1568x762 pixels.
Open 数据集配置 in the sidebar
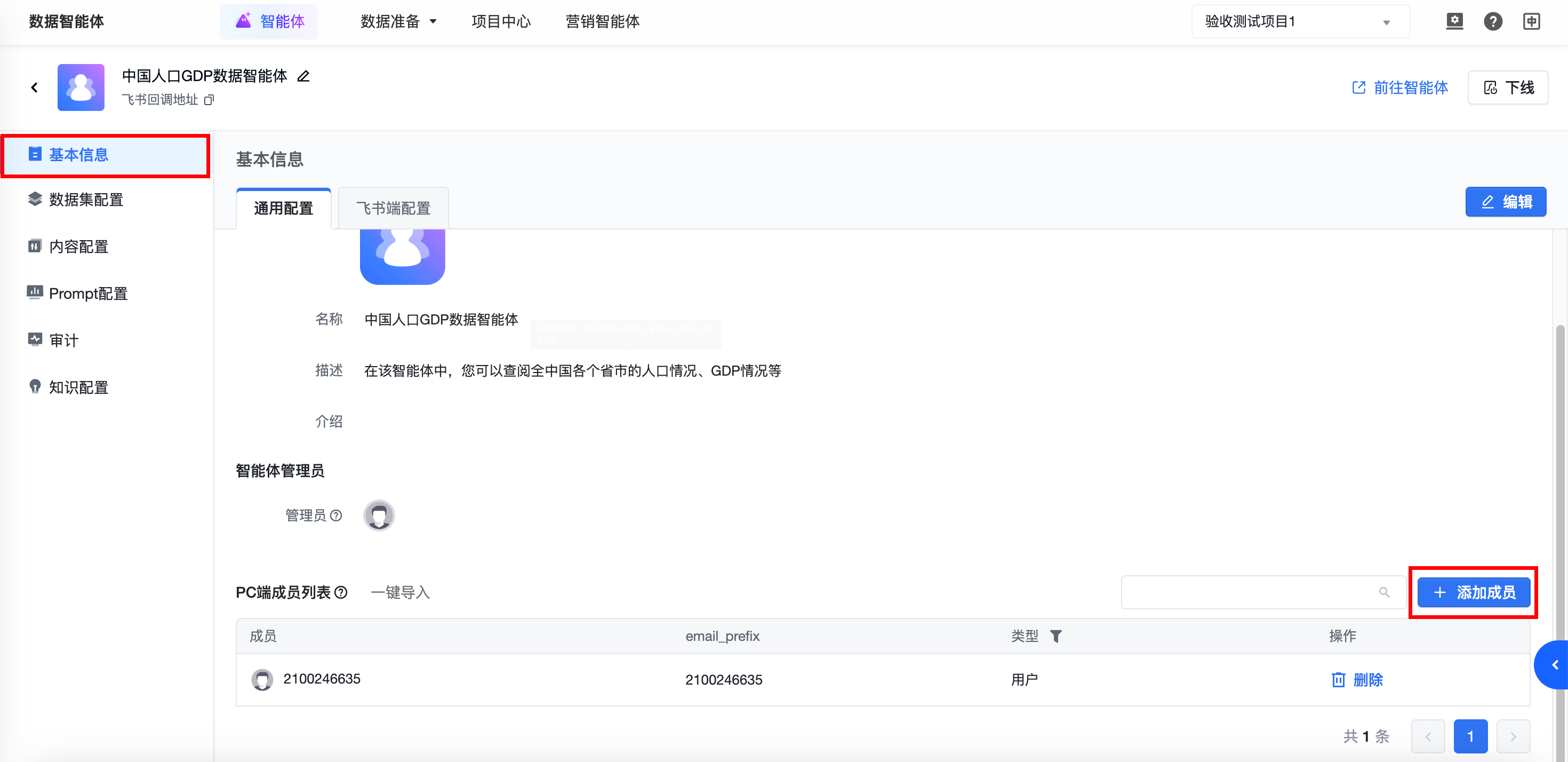pyautogui.click(x=86, y=200)
